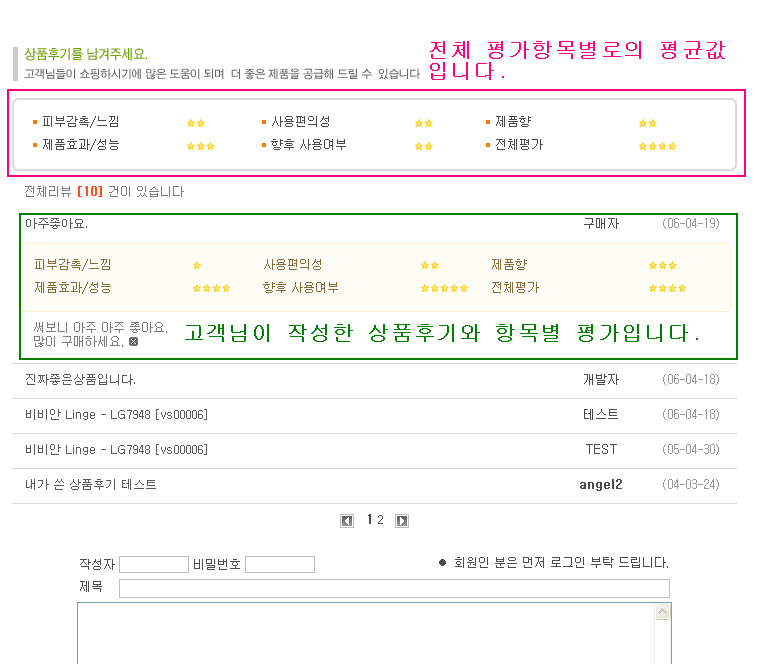Click the previous page arrow icon
Viewport: 758px width, 664px height.
click(347, 521)
